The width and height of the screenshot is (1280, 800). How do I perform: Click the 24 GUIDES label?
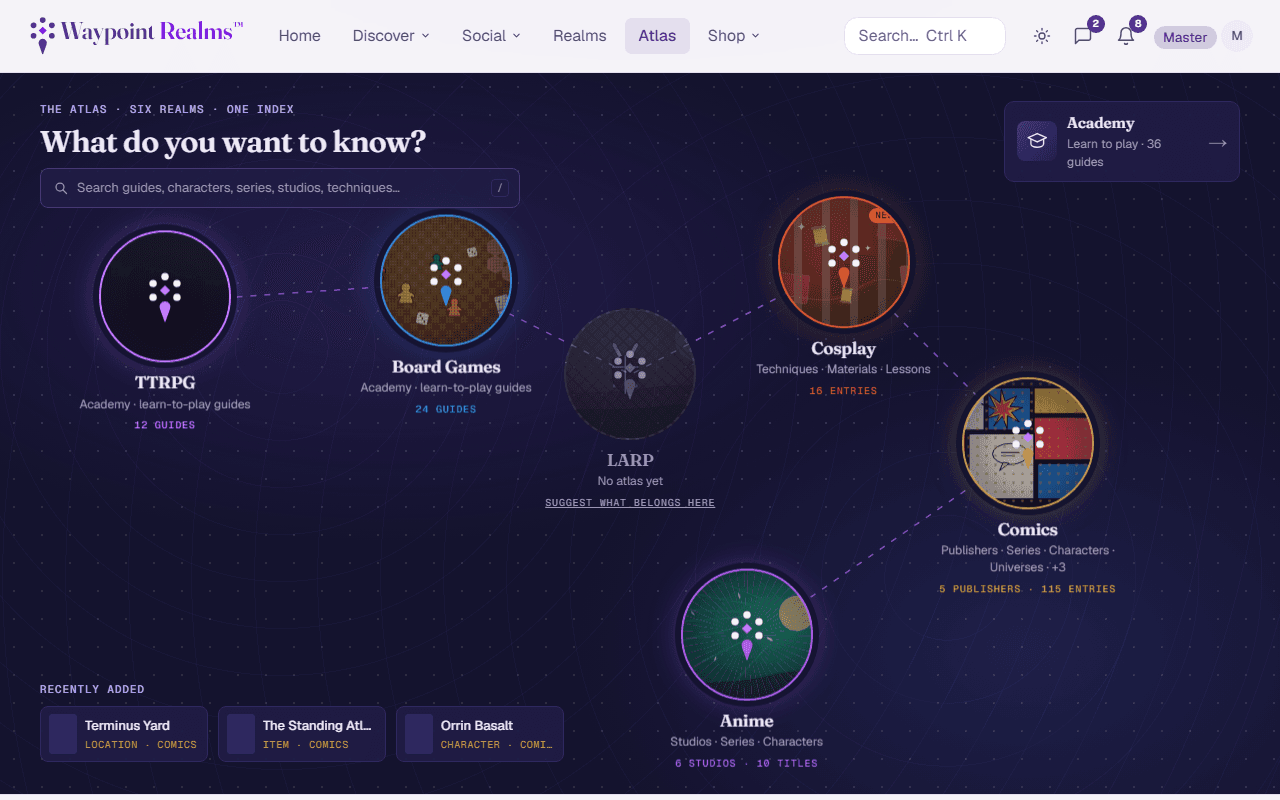[446, 409]
